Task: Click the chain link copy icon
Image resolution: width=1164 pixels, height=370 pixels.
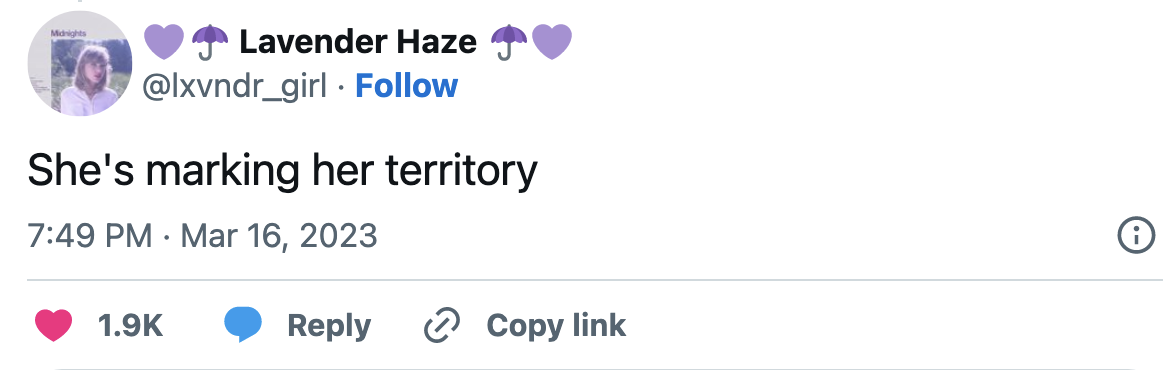Action: pos(442,325)
